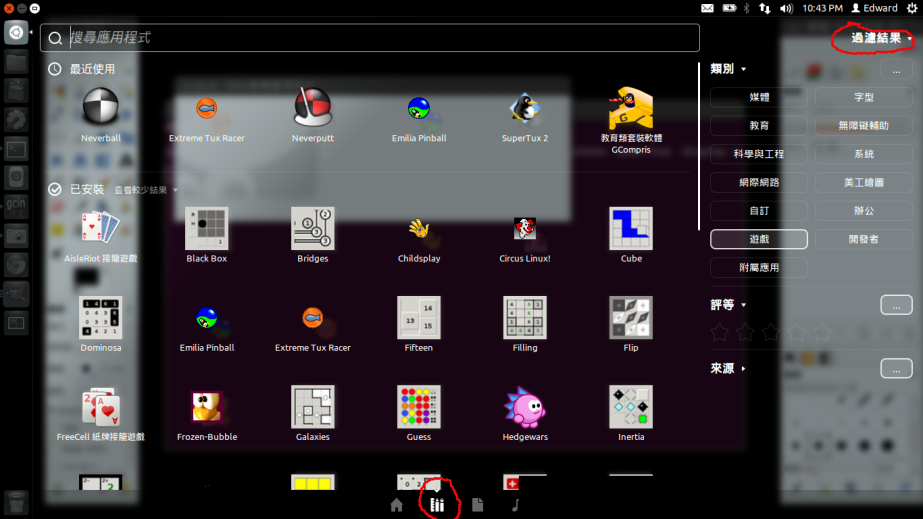
Task: Launch SuperTux 2 from recent apps
Action: tap(525, 108)
